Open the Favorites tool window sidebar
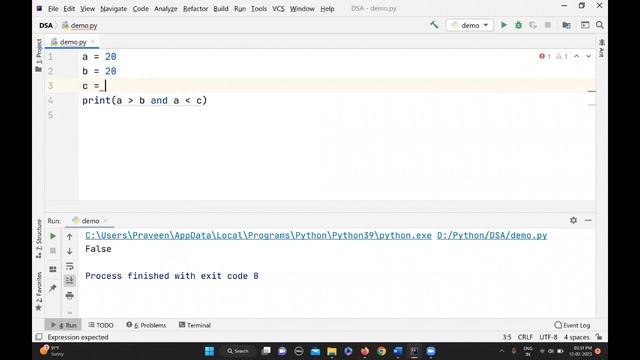The image size is (640, 360). 39,291
